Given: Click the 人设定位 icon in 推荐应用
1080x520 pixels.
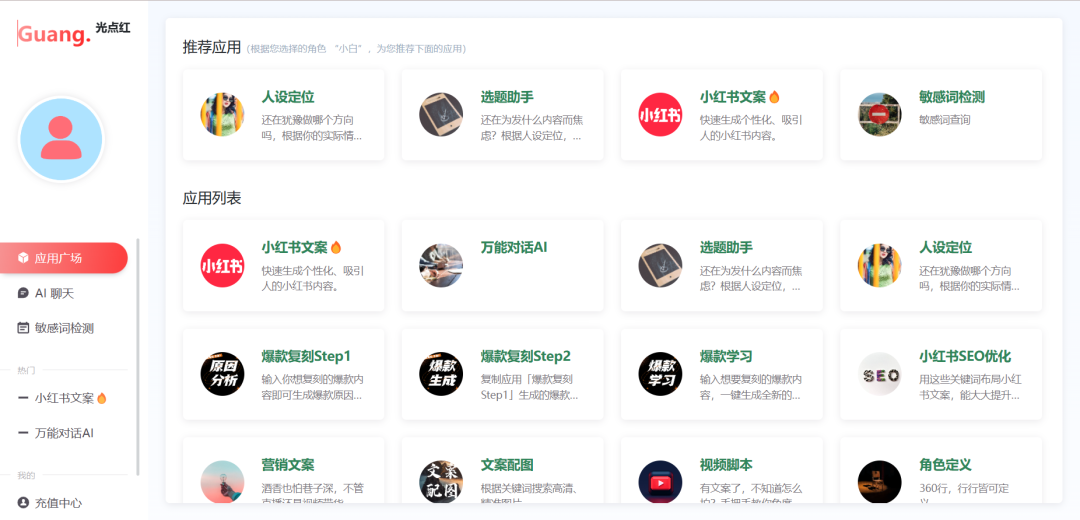Looking at the screenshot, I should (x=222, y=114).
